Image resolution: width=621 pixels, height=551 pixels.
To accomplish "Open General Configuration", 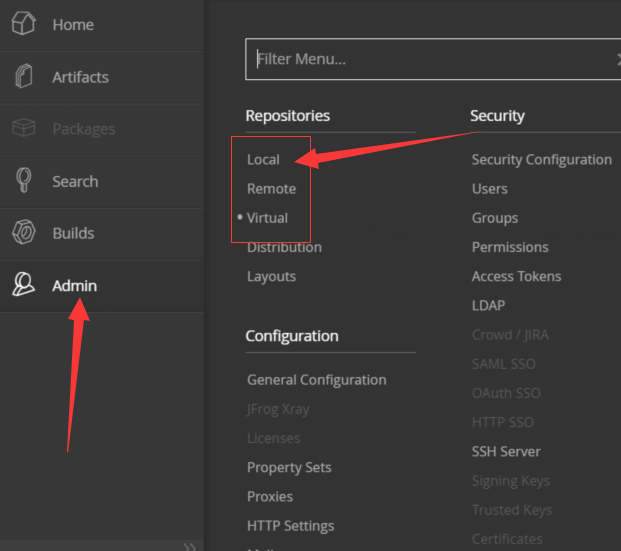I will click(316, 380).
